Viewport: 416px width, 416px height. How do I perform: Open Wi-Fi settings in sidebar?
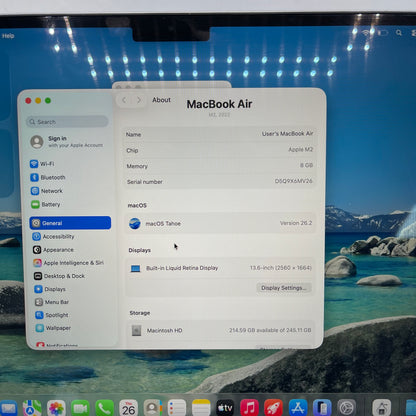click(42, 164)
